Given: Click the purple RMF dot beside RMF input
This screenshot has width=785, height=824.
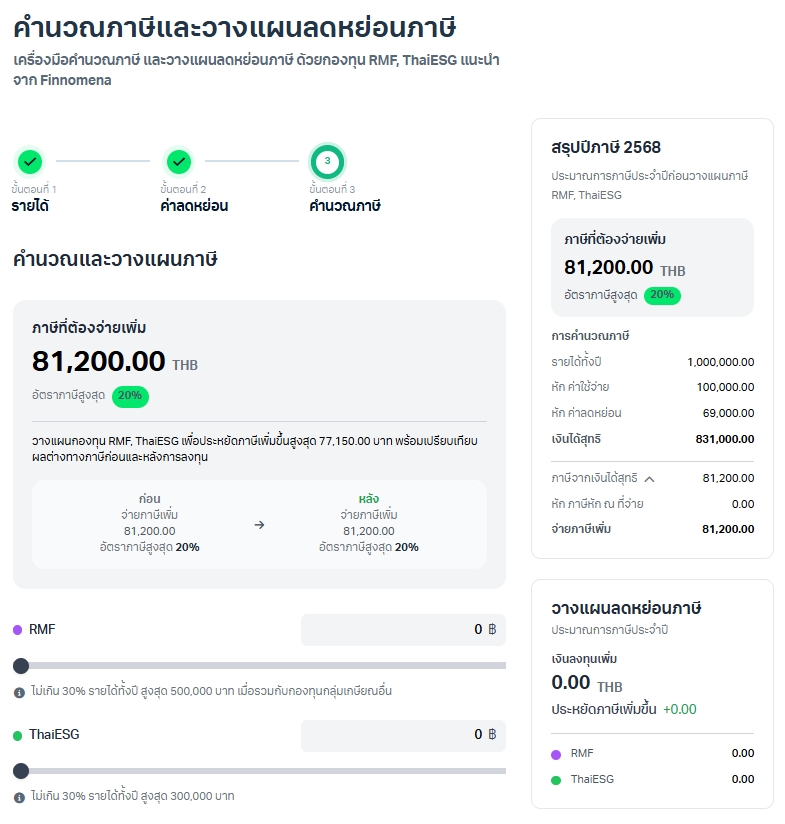Looking at the screenshot, I should (18, 630).
